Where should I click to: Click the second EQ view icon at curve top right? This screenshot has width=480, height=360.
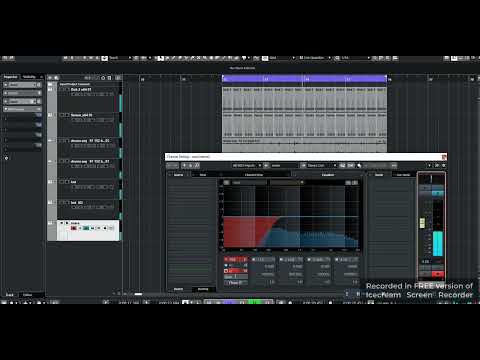tap(355, 182)
